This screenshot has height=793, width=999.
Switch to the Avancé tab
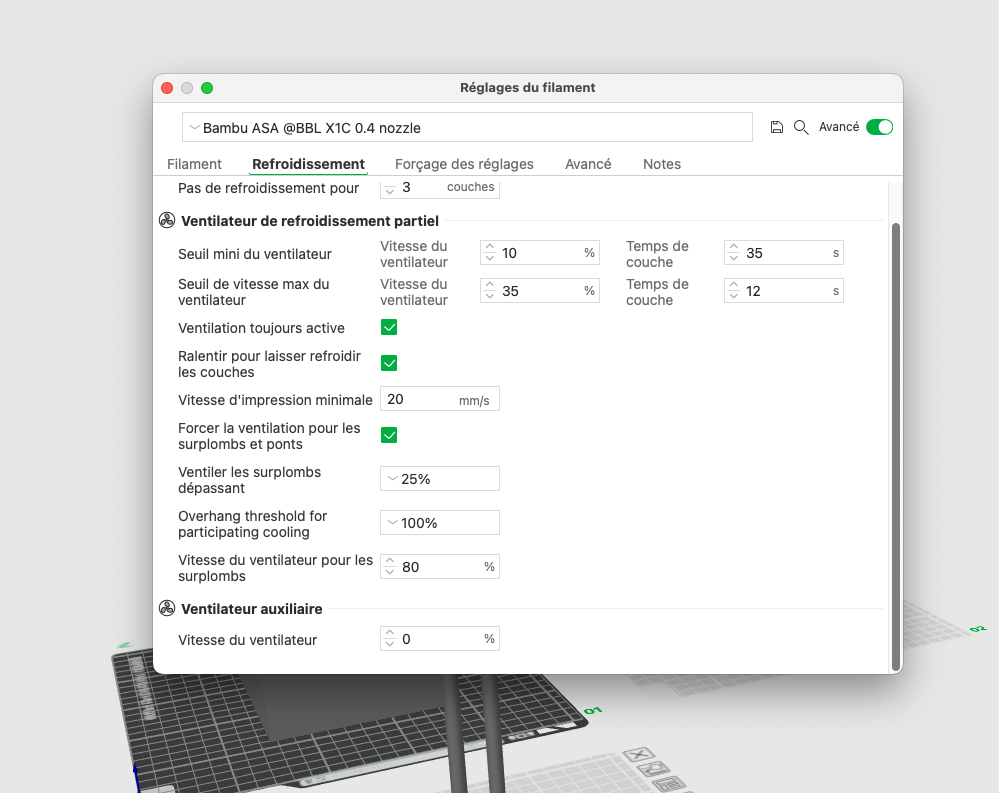[x=588, y=164]
